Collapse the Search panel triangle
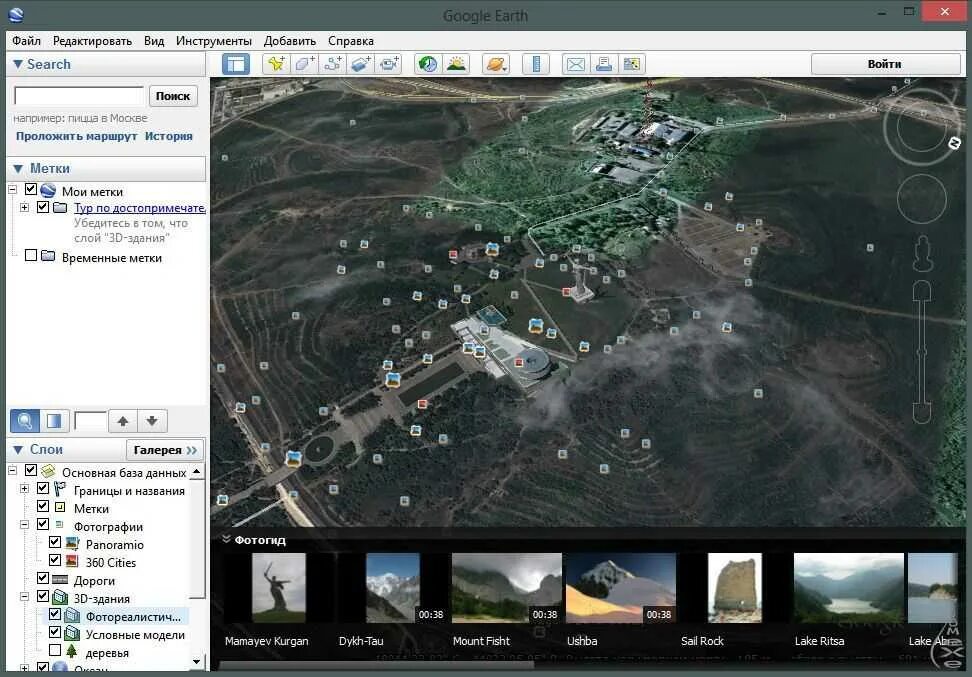 pyautogui.click(x=17, y=64)
